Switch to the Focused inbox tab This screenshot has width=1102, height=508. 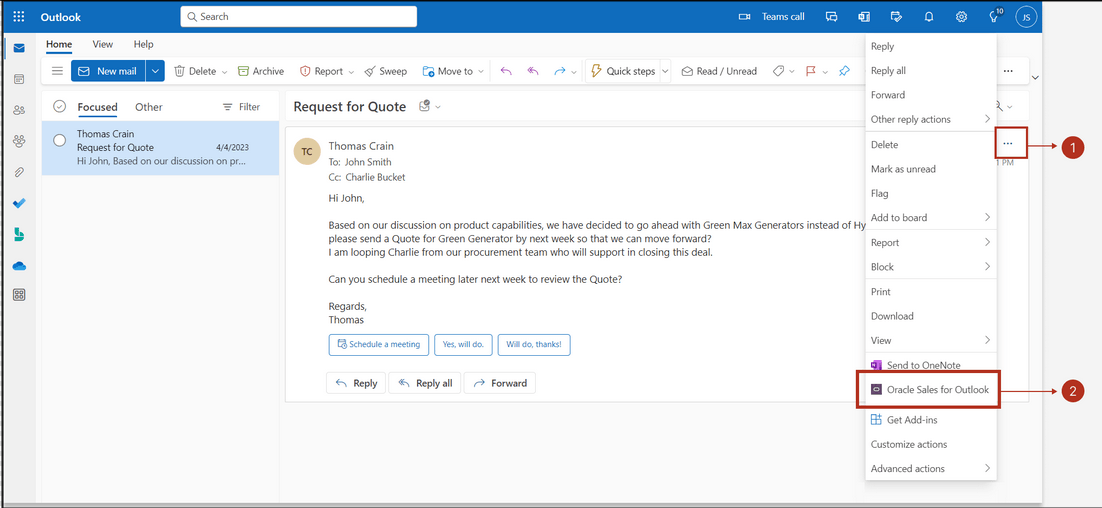pyautogui.click(x=97, y=107)
